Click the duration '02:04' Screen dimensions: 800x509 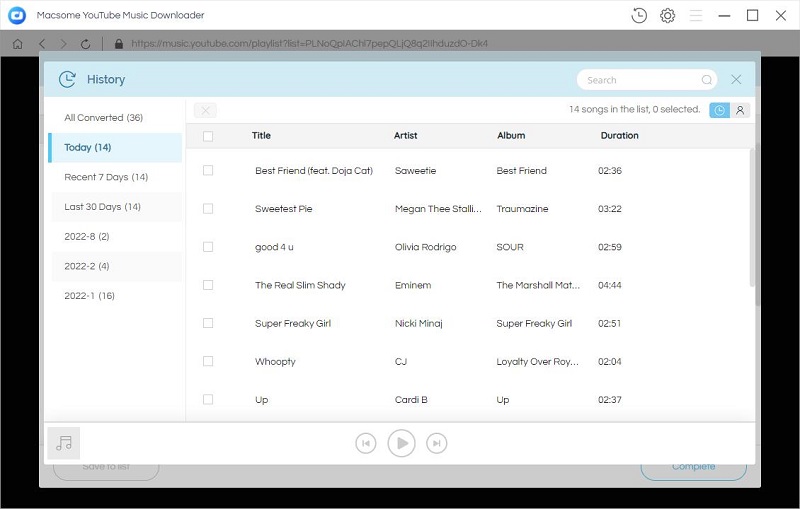coord(610,362)
